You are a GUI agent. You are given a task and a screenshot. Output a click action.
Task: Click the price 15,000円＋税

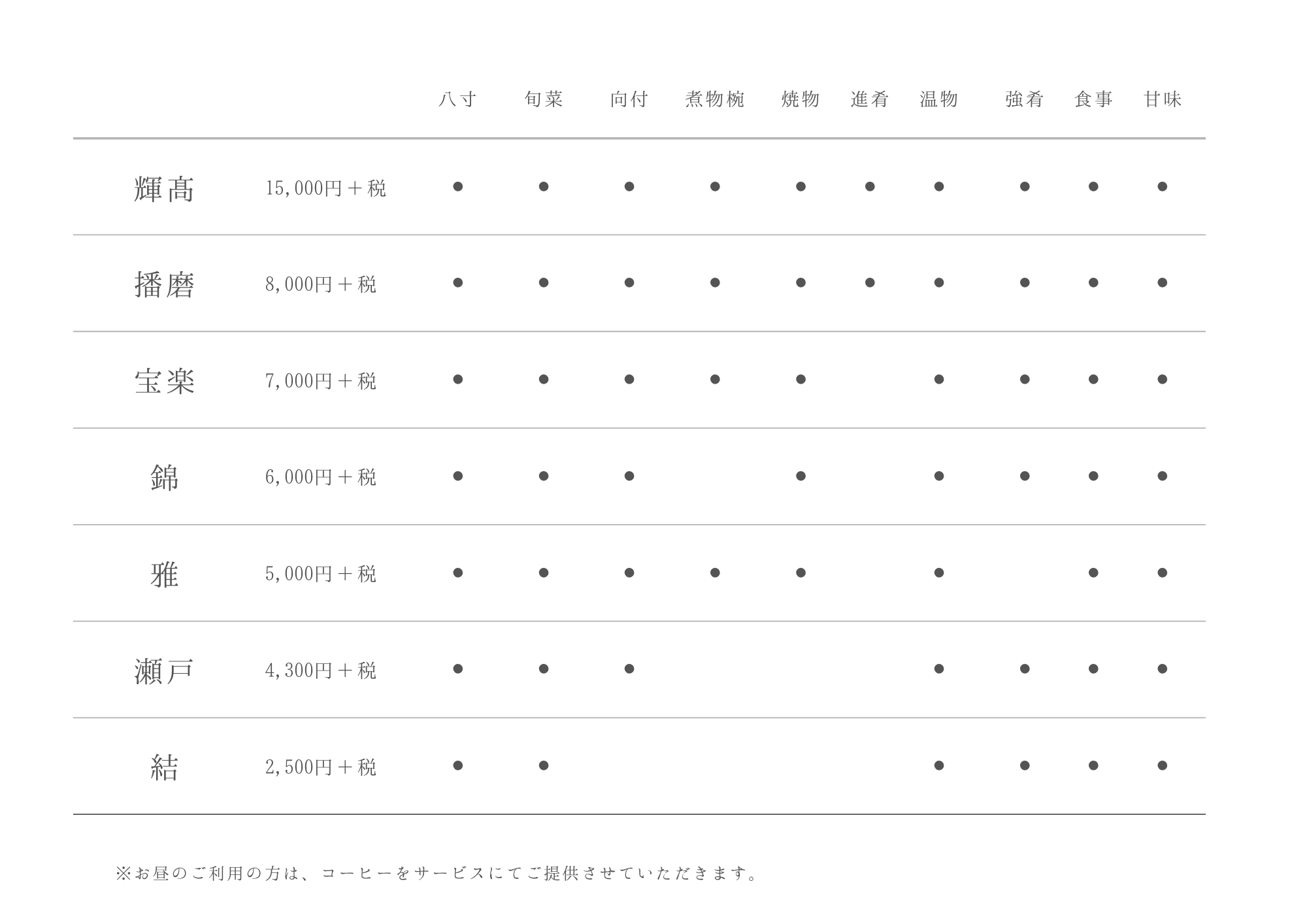(x=325, y=188)
